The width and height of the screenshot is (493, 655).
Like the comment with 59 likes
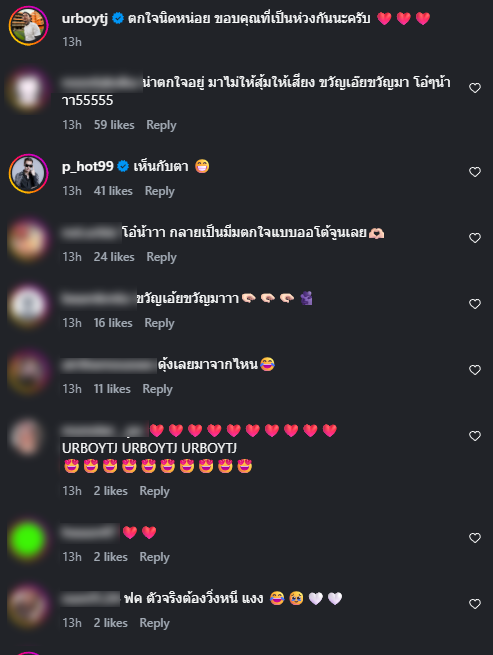click(475, 88)
